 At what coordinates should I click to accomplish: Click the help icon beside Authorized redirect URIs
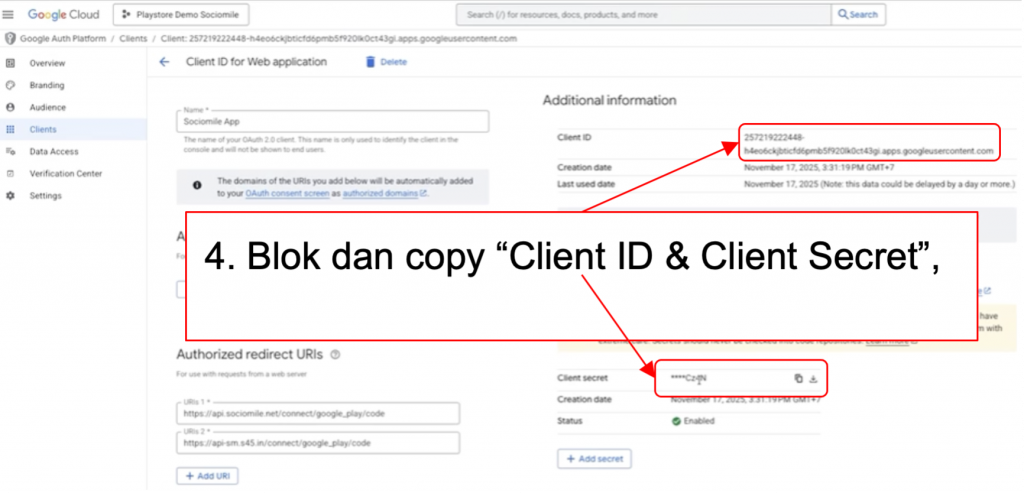[335, 354]
